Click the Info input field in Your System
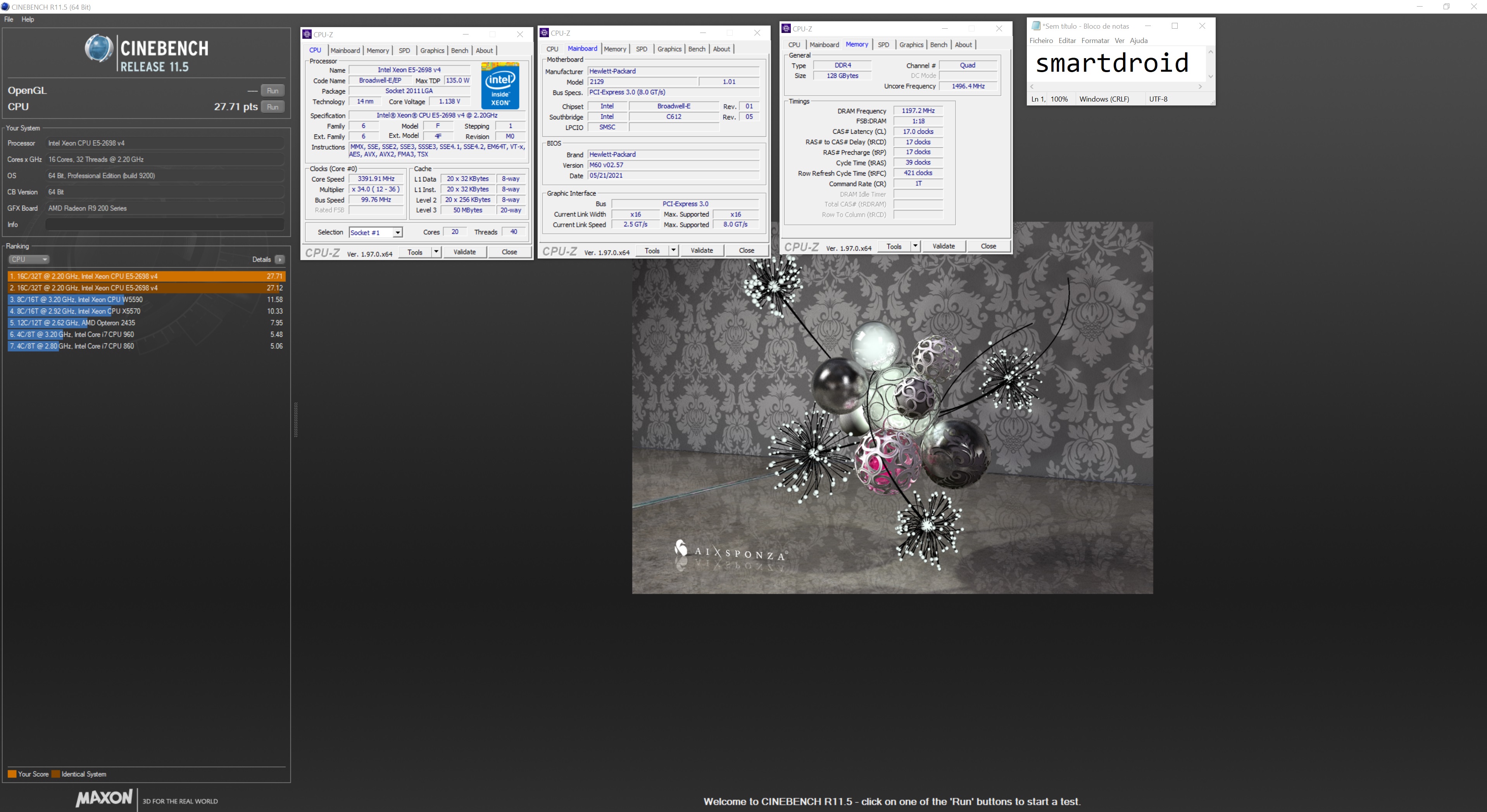The image size is (1487, 812). (x=164, y=224)
